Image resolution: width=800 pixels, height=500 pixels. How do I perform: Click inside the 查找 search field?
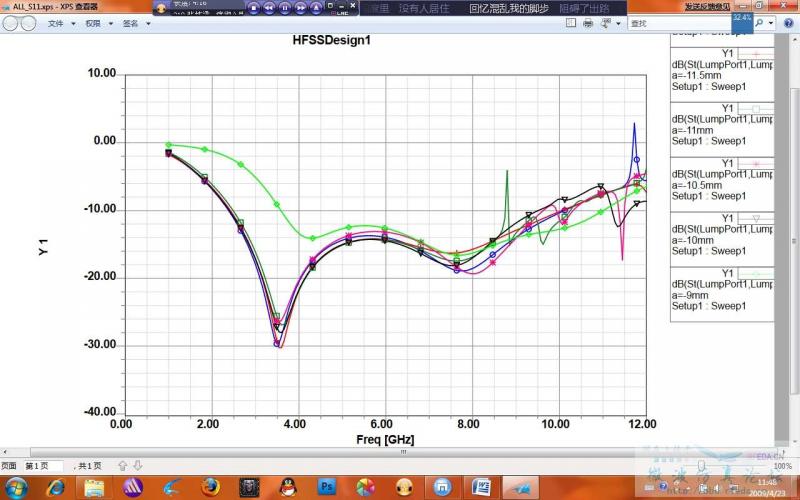[x=681, y=23]
